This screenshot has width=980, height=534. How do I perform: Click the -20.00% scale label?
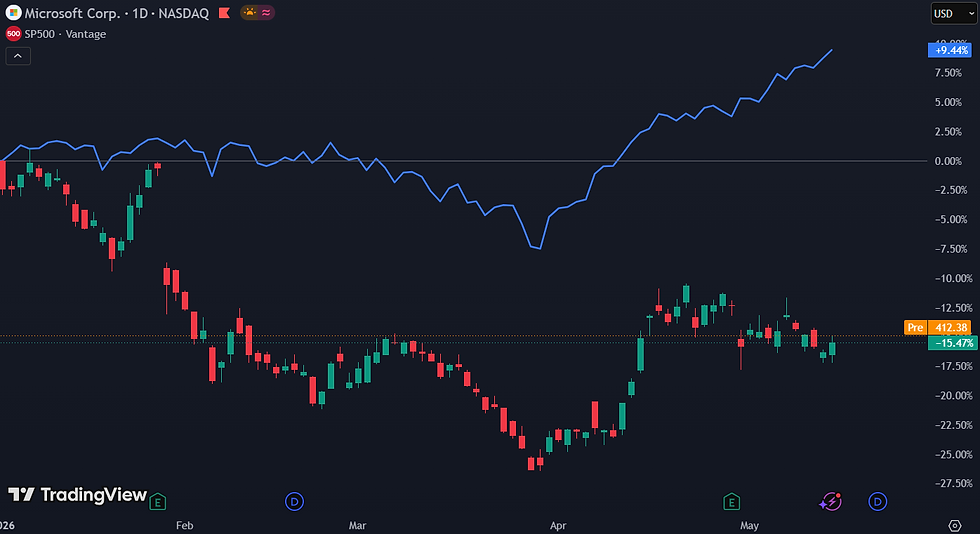click(954, 396)
